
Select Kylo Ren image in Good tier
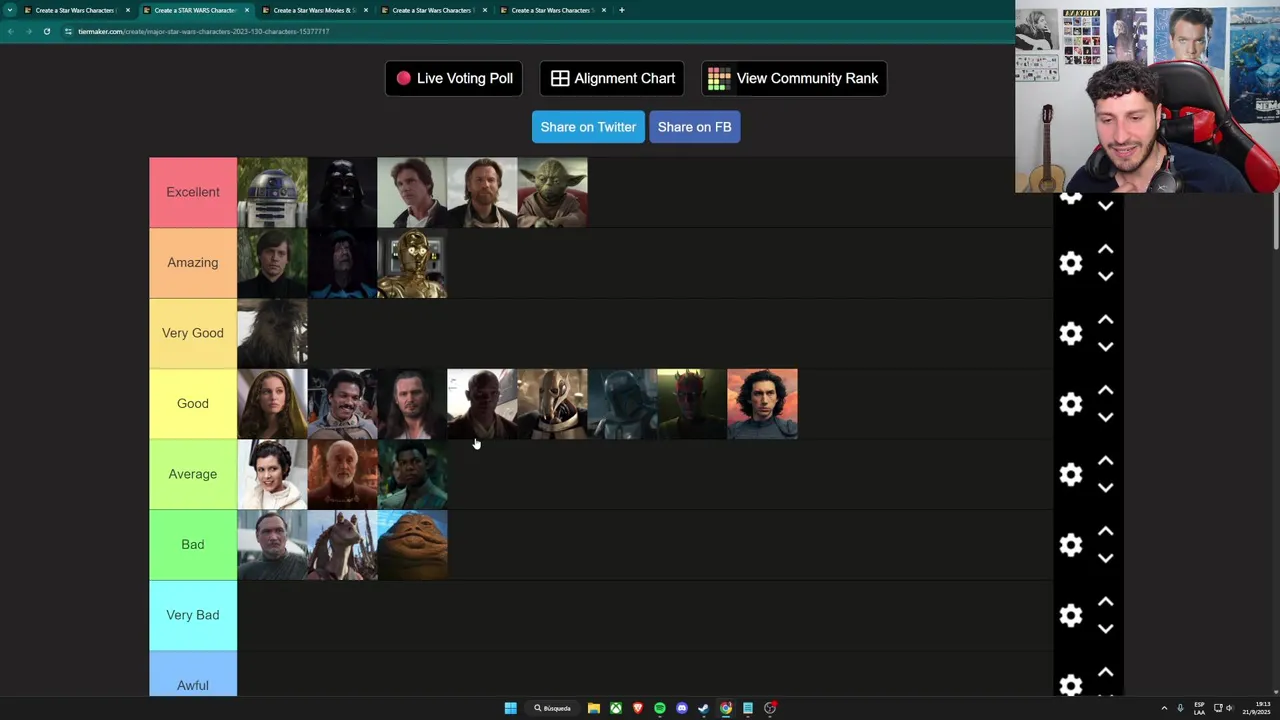pos(762,404)
